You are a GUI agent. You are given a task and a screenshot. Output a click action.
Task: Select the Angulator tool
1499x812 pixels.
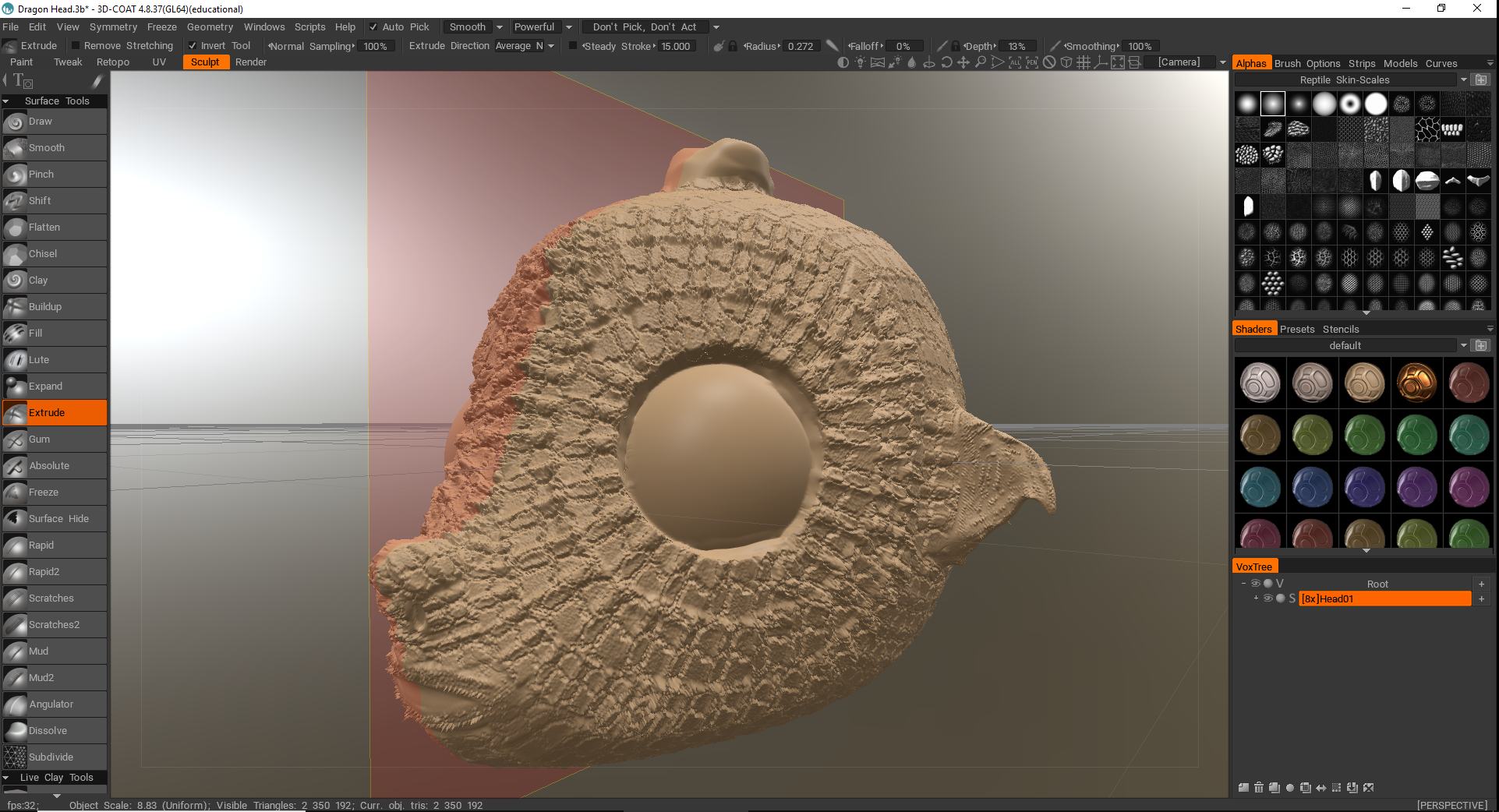55,704
